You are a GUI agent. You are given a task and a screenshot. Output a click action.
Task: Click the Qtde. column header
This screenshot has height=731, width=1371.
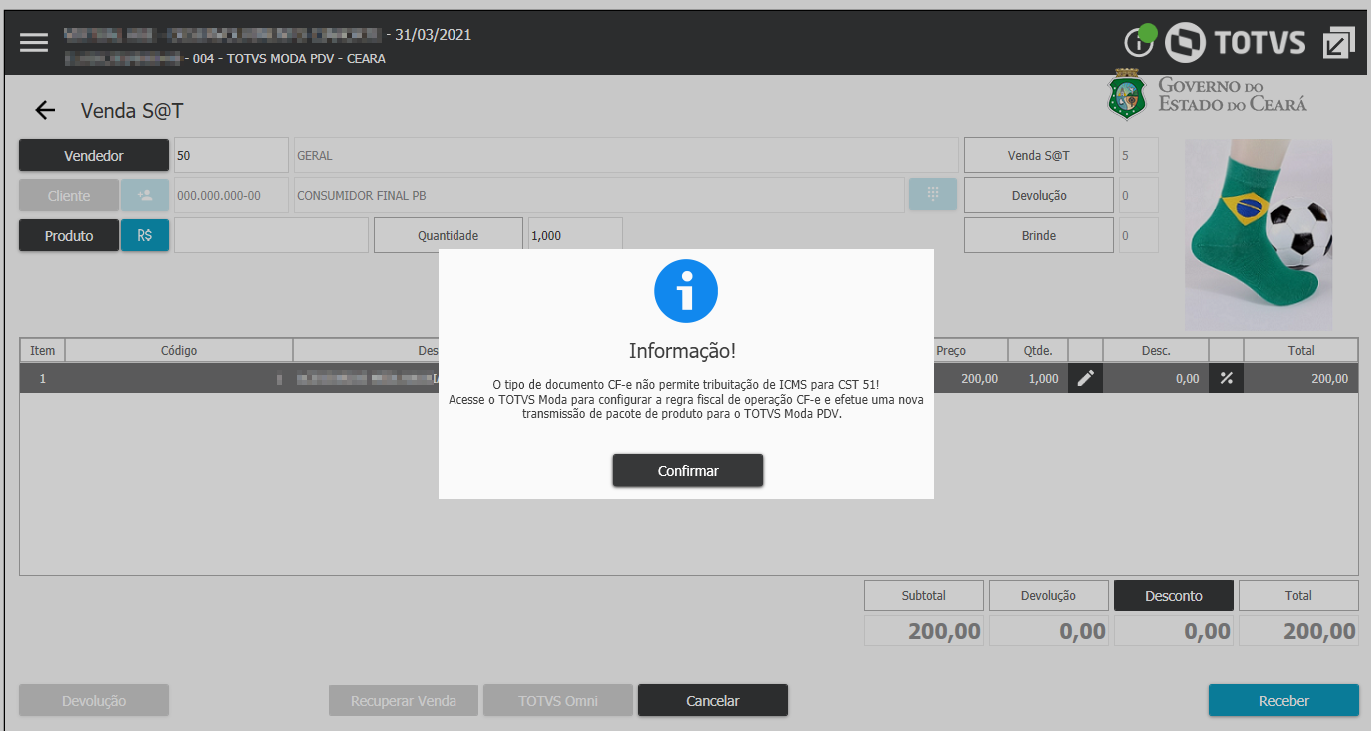tap(1038, 350)
